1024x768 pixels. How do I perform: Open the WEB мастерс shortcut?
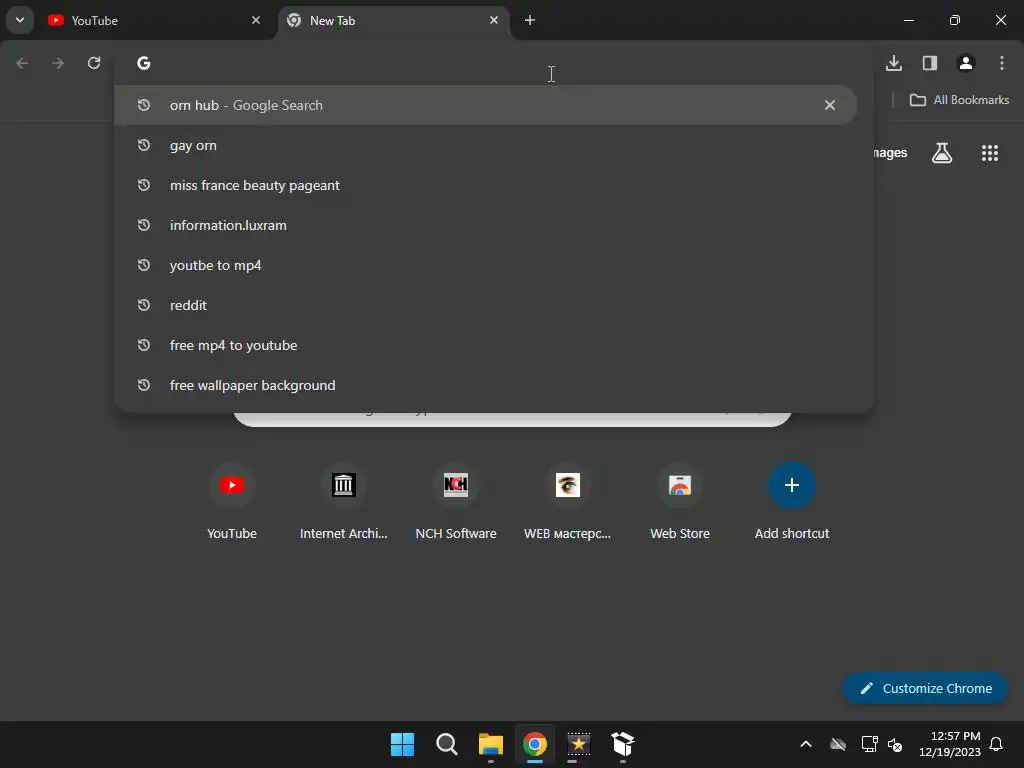click(568, 502)
